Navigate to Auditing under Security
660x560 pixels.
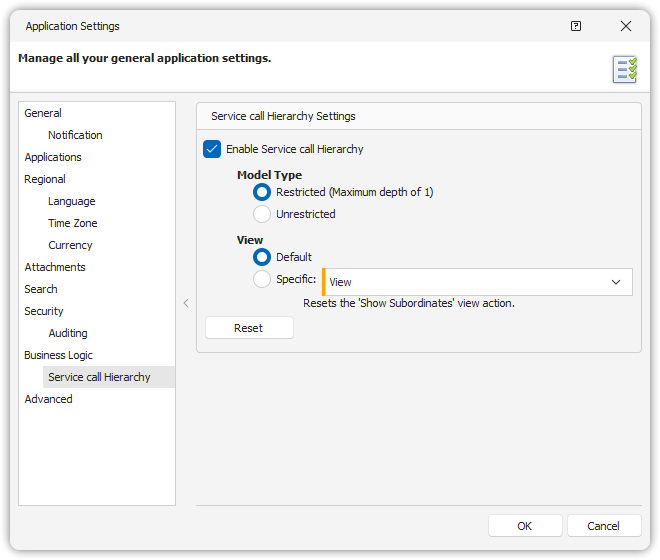pyautogui.click(x=68, y=333)
